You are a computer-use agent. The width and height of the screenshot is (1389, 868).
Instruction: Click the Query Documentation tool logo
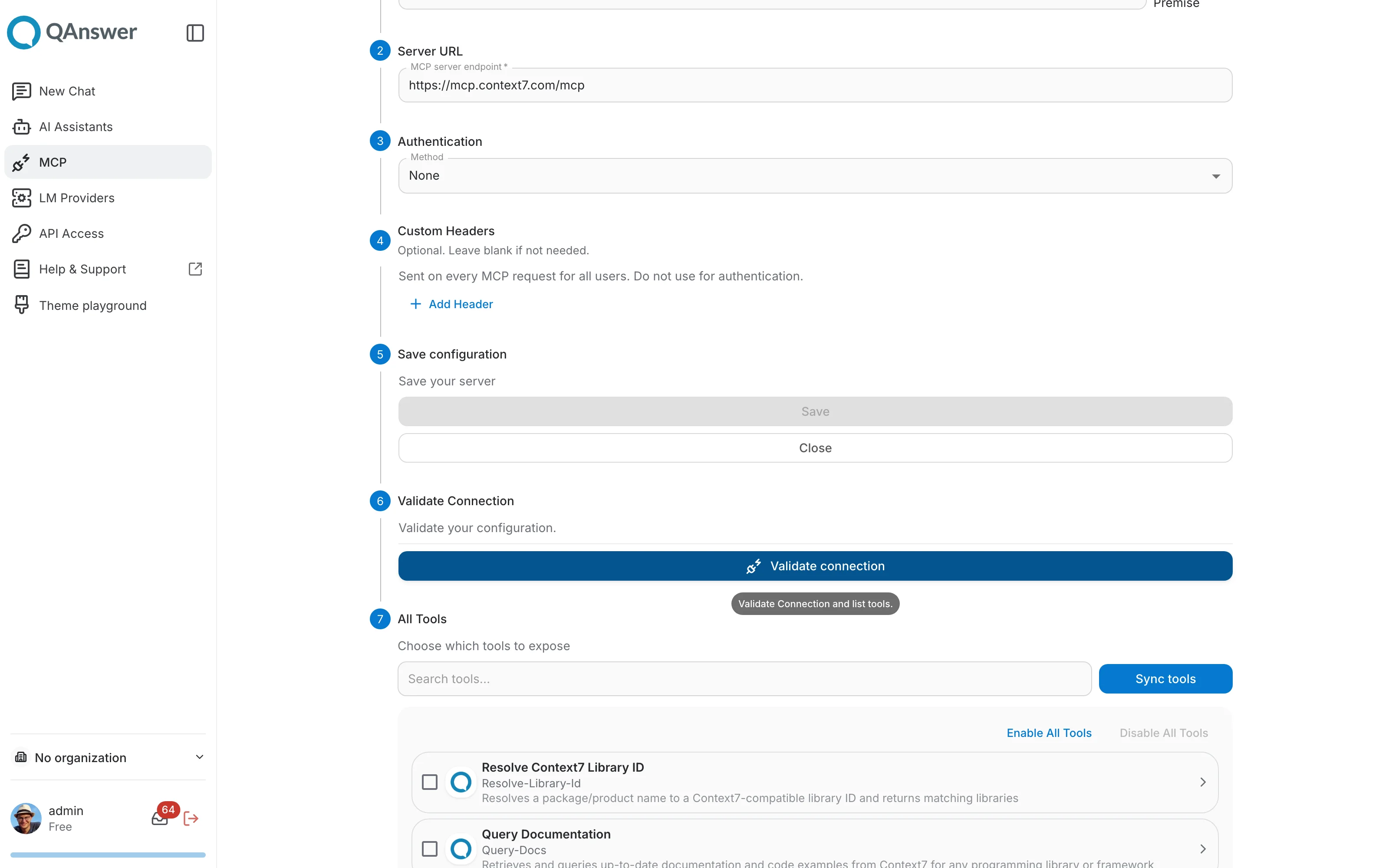click(x=461, y=848)
